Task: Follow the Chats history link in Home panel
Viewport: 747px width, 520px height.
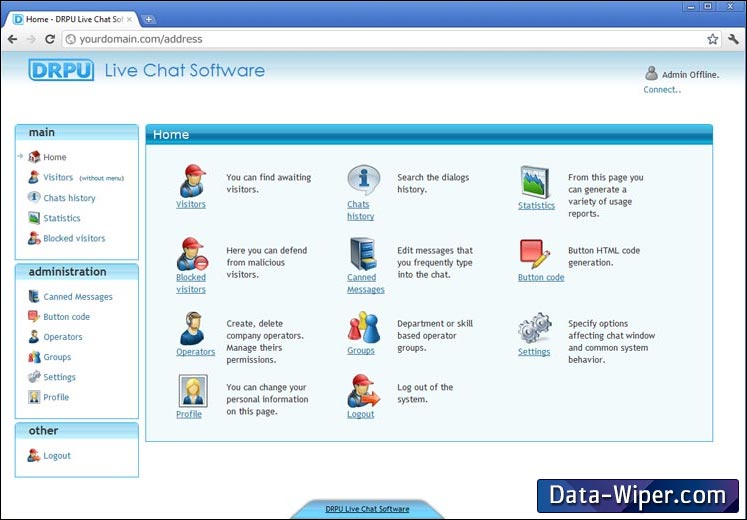Action: click(x=361, y=210)
